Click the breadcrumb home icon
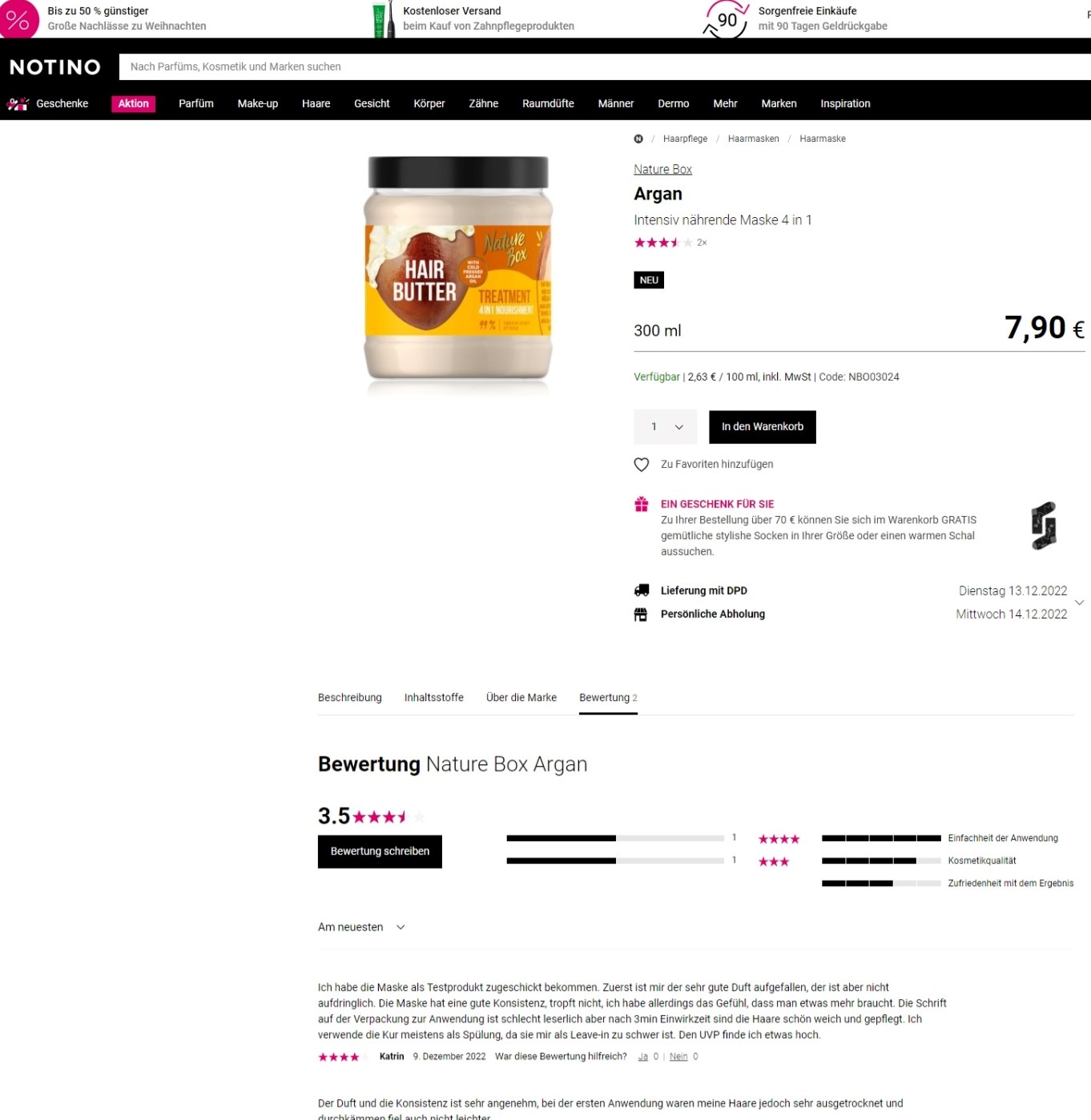The height and width of the screenshot is (1120, 1091). [638, 139]
